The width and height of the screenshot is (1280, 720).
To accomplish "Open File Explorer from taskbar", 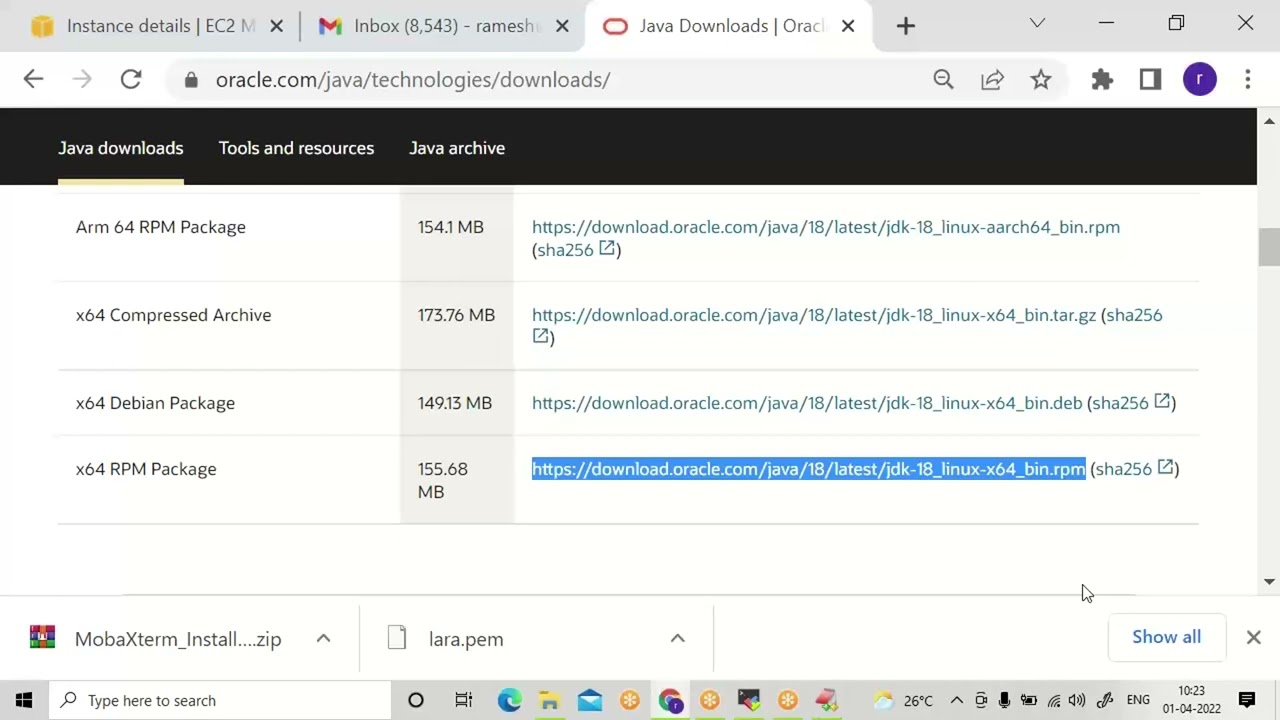I will point(549,700).
